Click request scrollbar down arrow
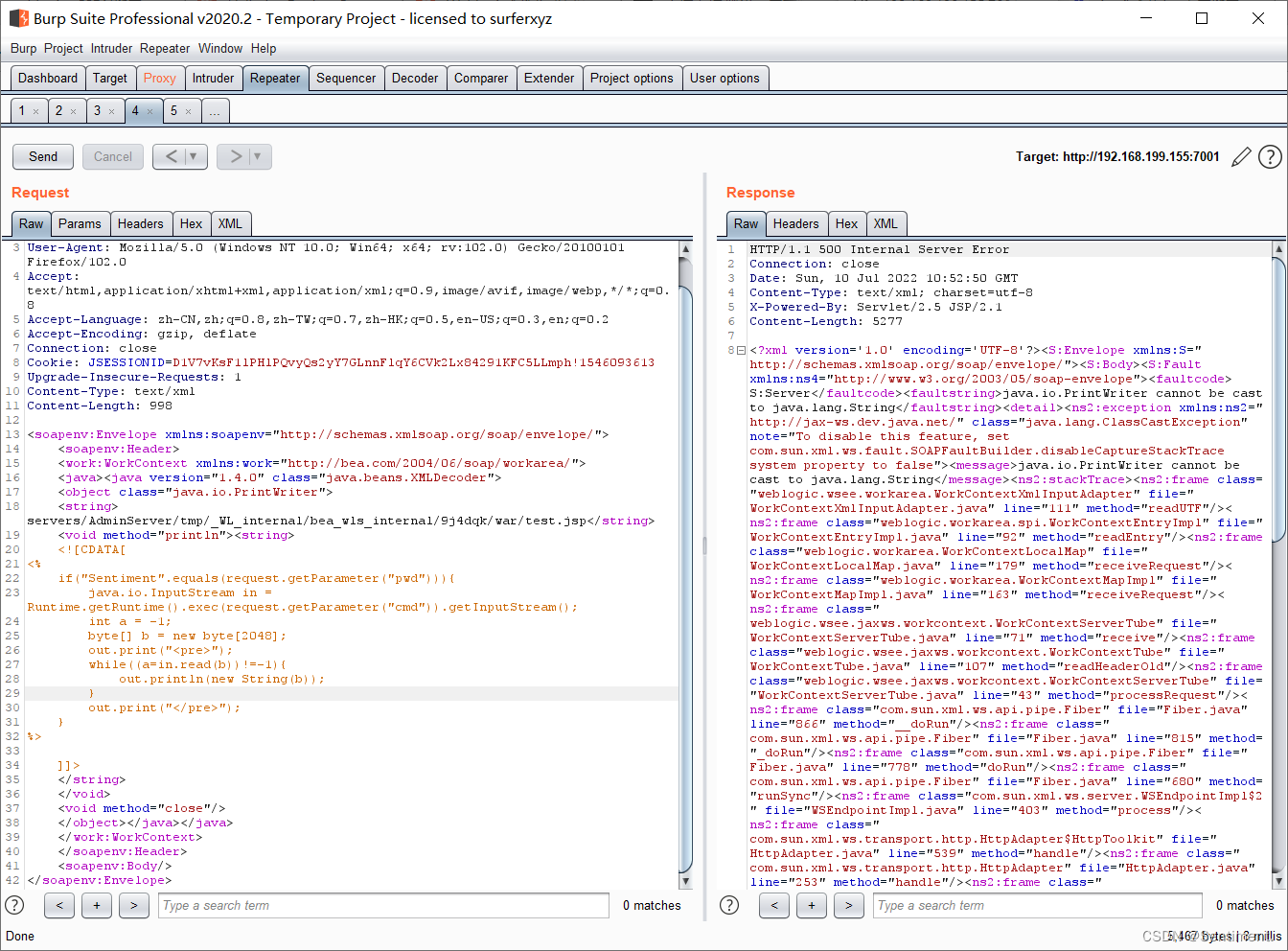Image resolution: width=1288 pixels, height=951 pixels. (685, 881)
